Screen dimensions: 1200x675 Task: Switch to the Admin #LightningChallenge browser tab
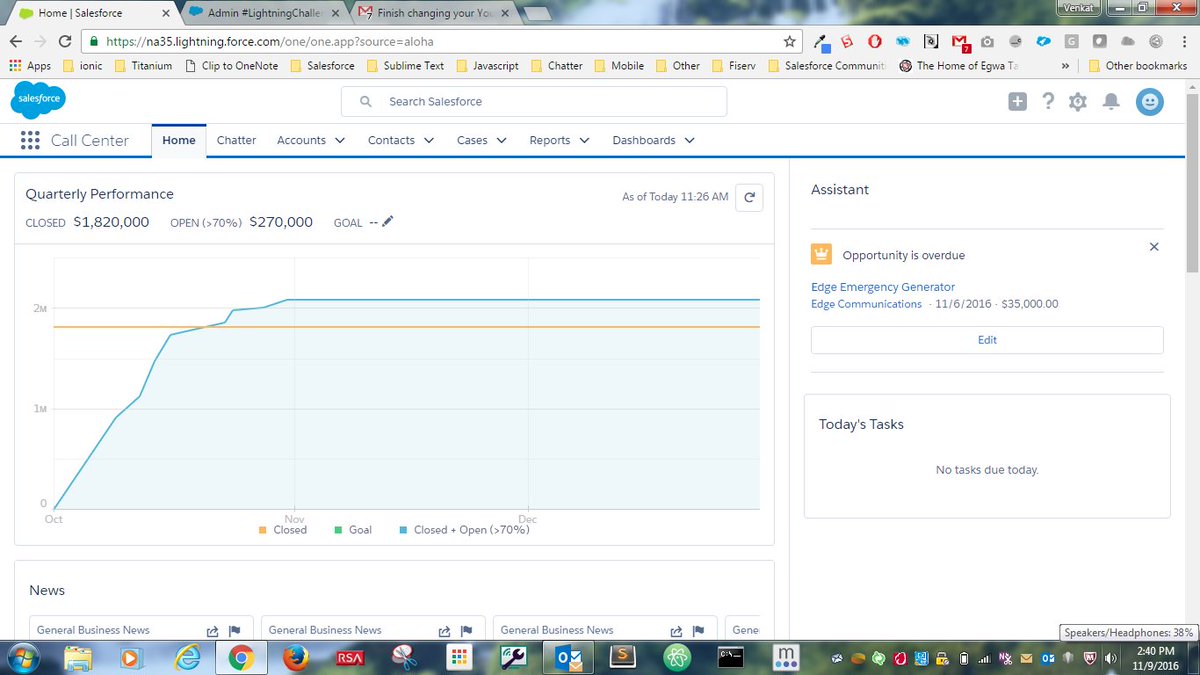pyautogui.click(x=265, y=13)
